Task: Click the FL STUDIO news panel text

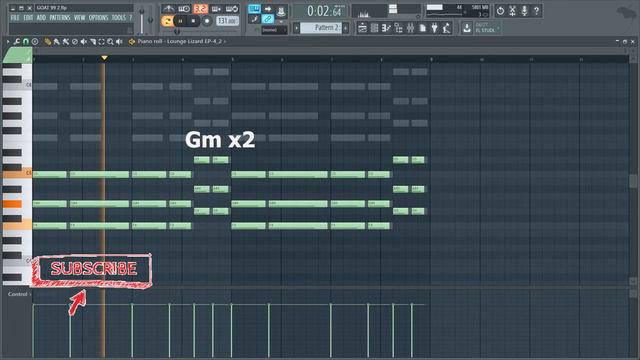Action: coord(485,28)
